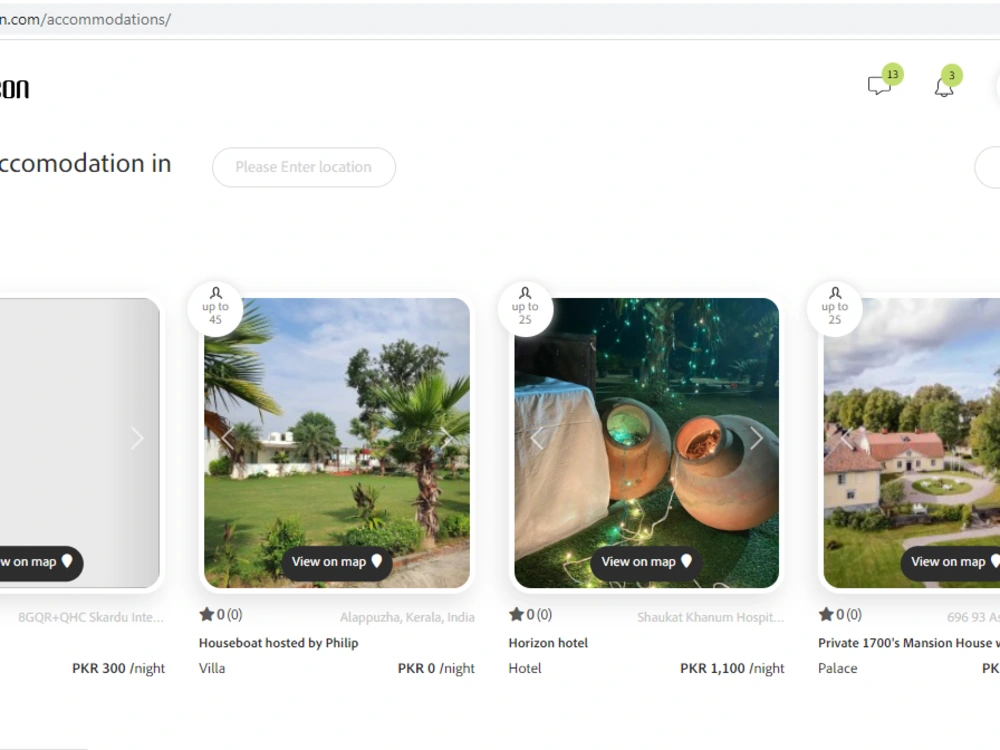Image resolution: width=1000 pixels, height=750 pixels.
Task: Click the site logo at top left
Action: pos(14,89)
